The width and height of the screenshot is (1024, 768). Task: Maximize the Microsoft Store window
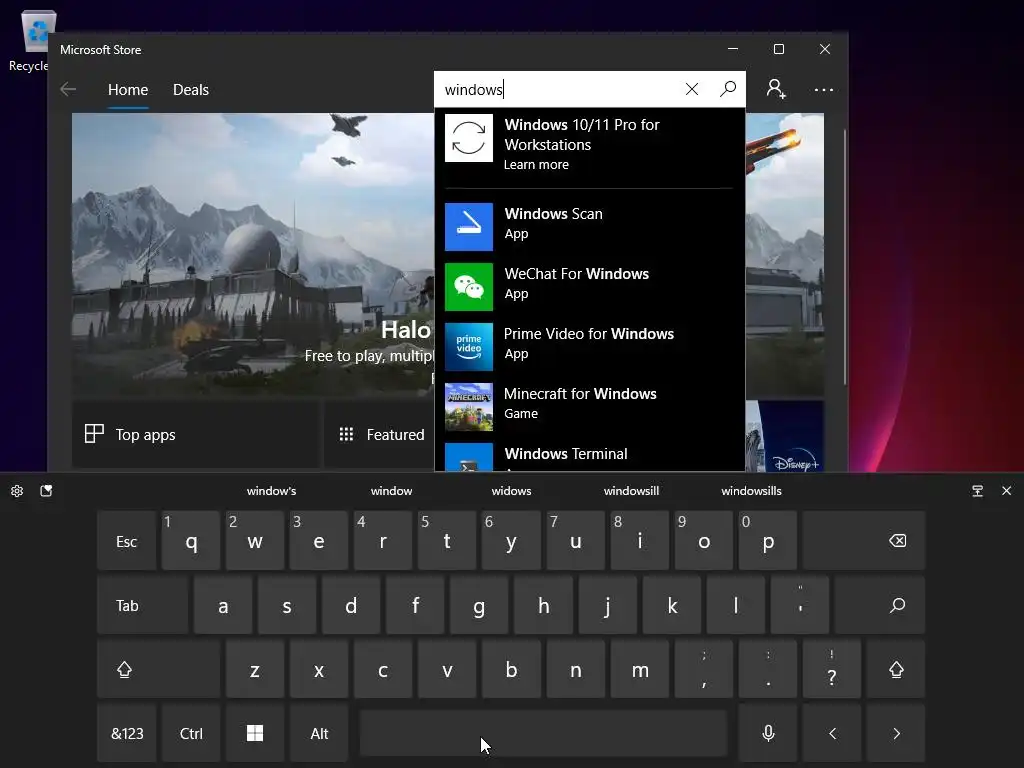coord(778,49)
